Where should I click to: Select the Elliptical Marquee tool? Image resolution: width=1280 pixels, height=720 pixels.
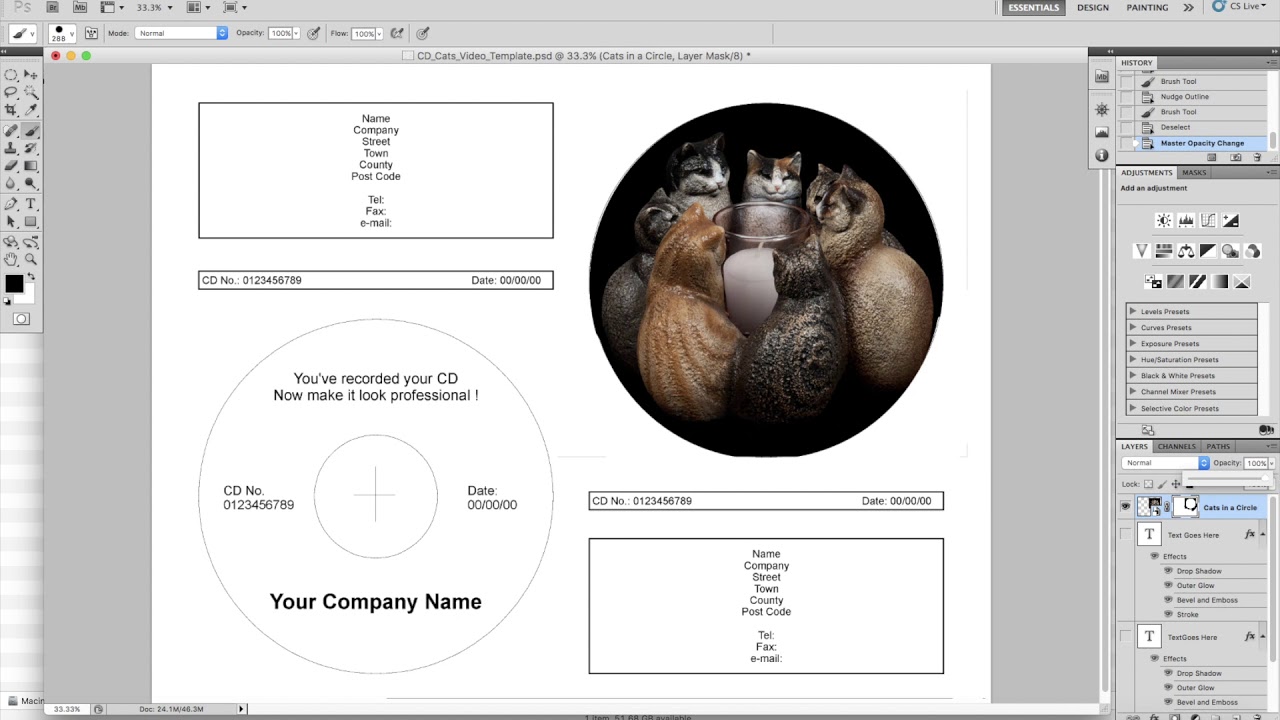(11, 75)
